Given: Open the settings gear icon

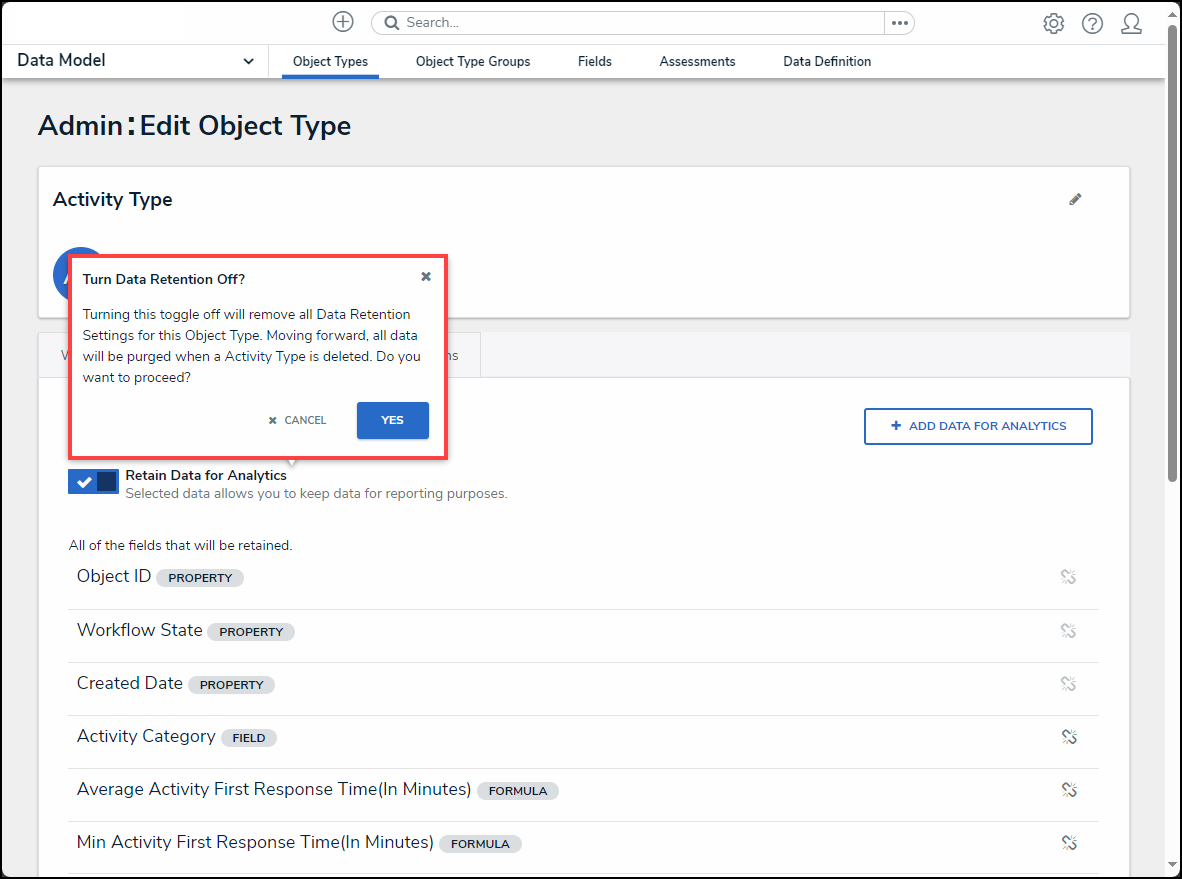Looking at the screenshot, I should [x=1053, y=23].
